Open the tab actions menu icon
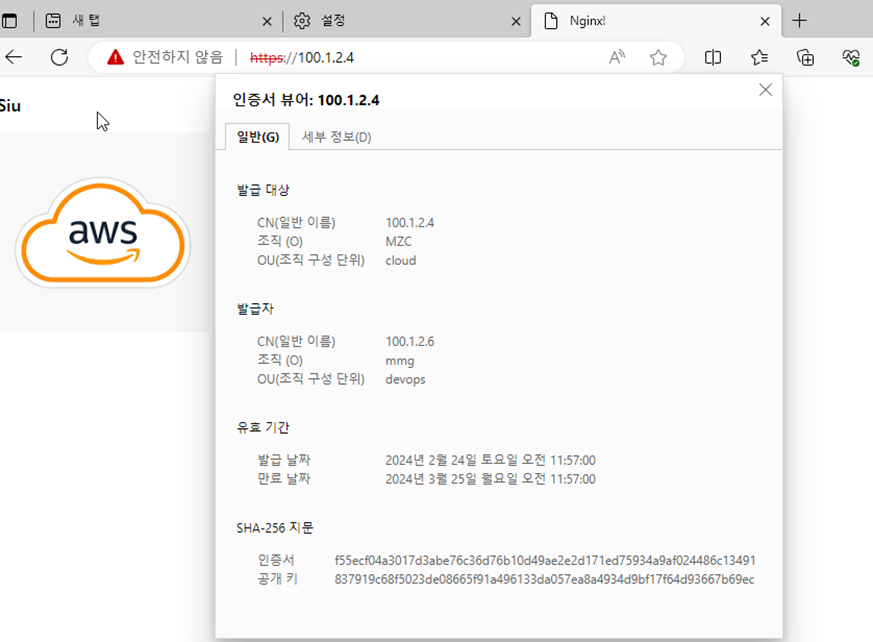873x642 pixels. coord(9,21)
